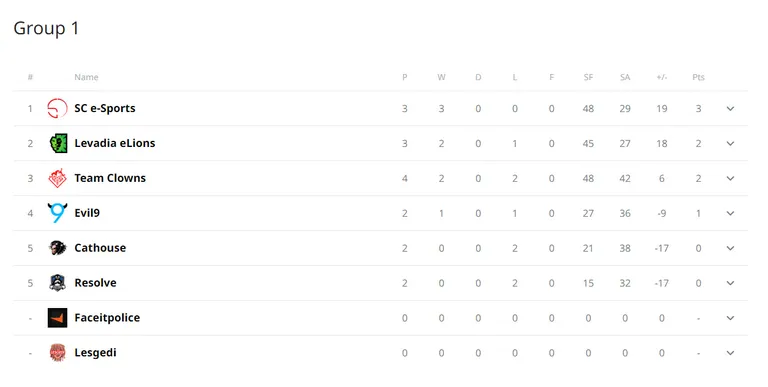Open the Resolve team name link
Viewport: 768px width, 387px height.
pos(96,283)
